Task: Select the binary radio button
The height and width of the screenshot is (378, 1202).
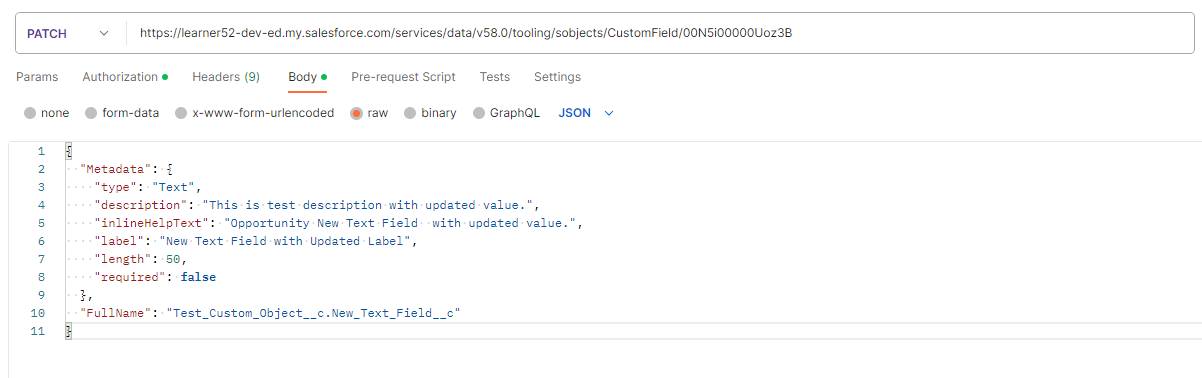Action: [x=411, y=113]
